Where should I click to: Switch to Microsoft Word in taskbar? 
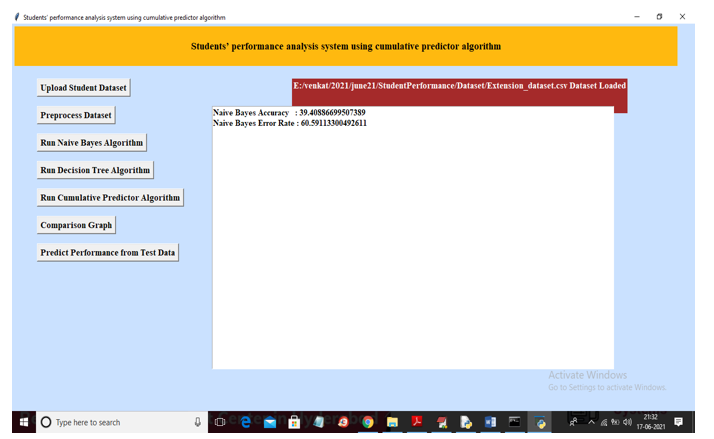pyautogui.click(x=490, y=423)
